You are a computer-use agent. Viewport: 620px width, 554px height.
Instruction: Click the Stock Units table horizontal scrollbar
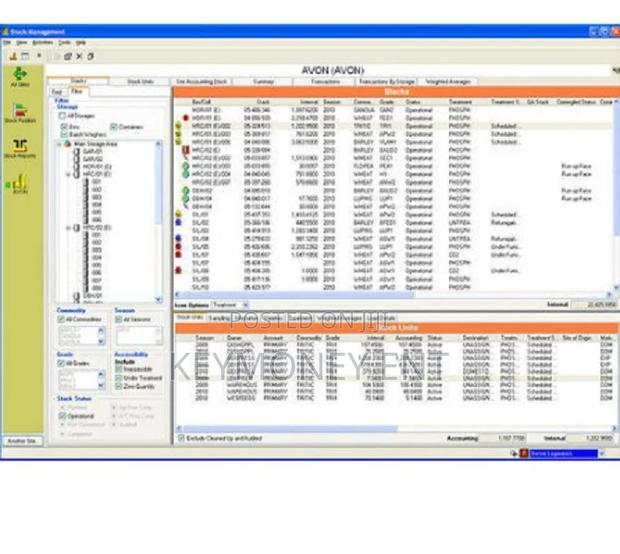coord(396,428)
